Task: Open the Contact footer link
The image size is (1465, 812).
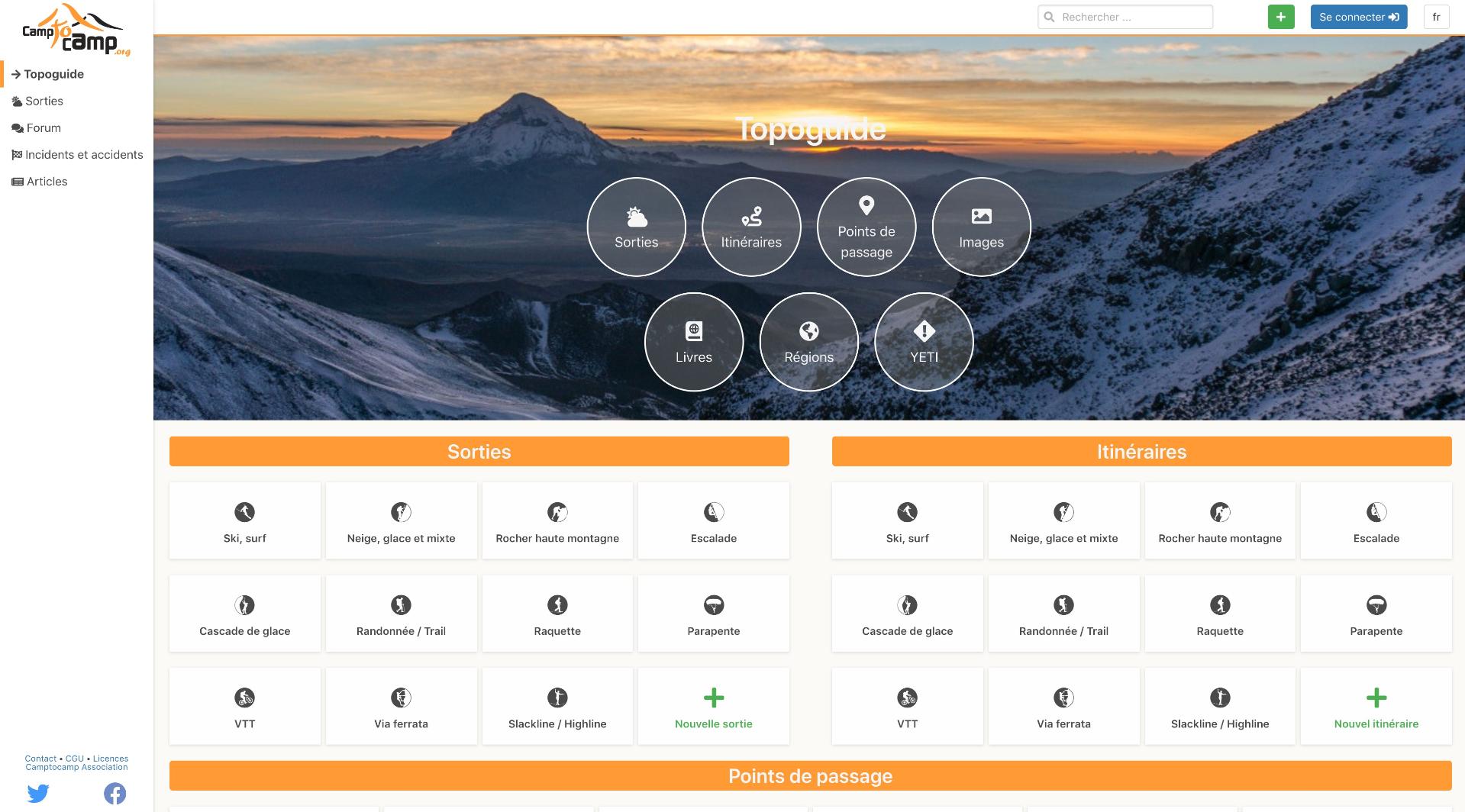Action: point(40,759)
